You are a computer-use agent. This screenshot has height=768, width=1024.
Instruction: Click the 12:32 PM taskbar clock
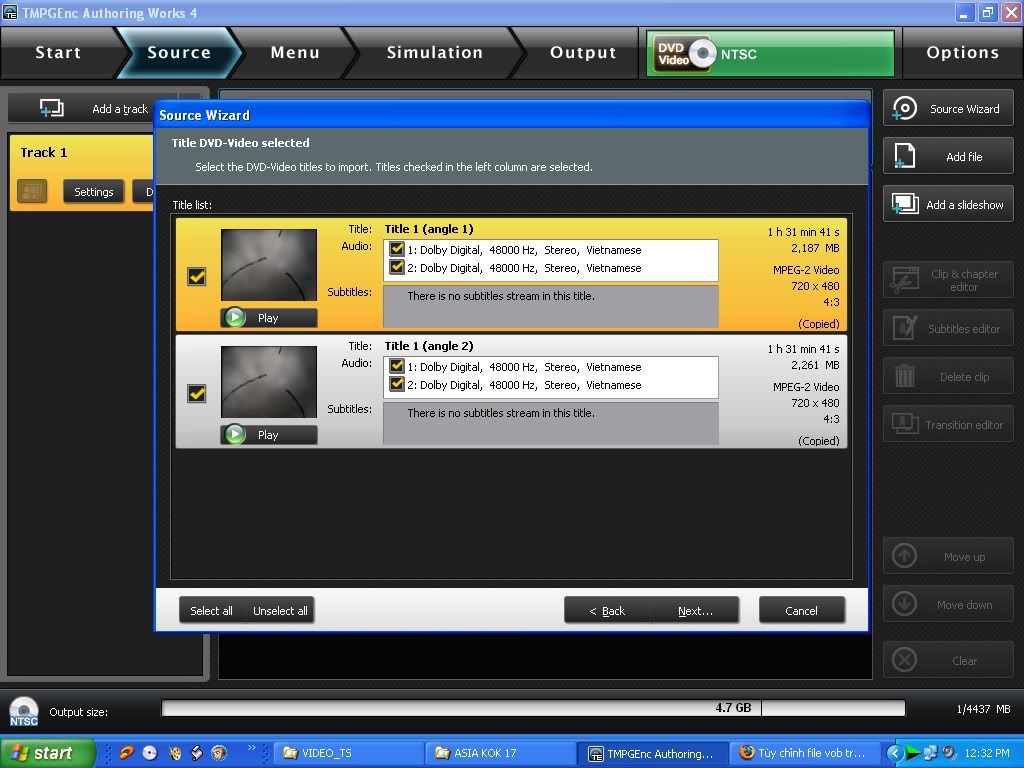[986, 753]
